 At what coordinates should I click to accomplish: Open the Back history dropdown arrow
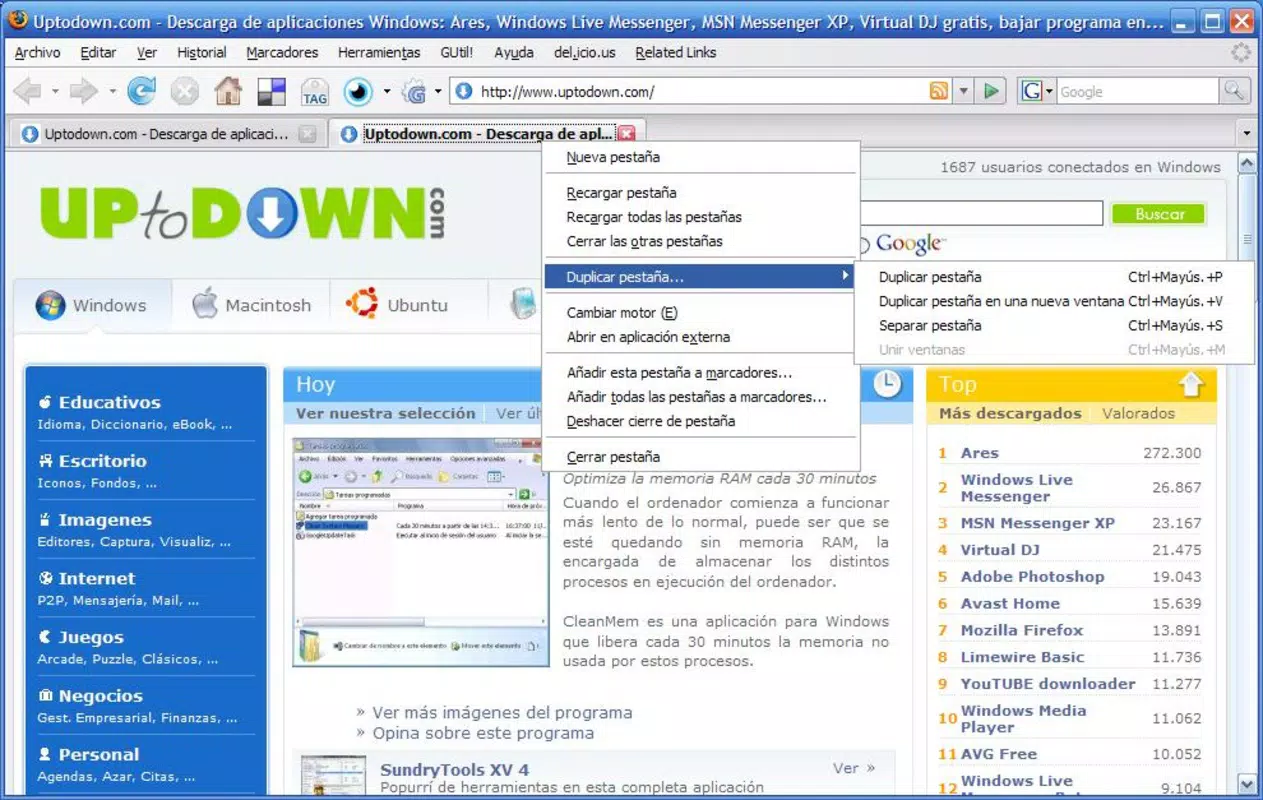point(55,92)
